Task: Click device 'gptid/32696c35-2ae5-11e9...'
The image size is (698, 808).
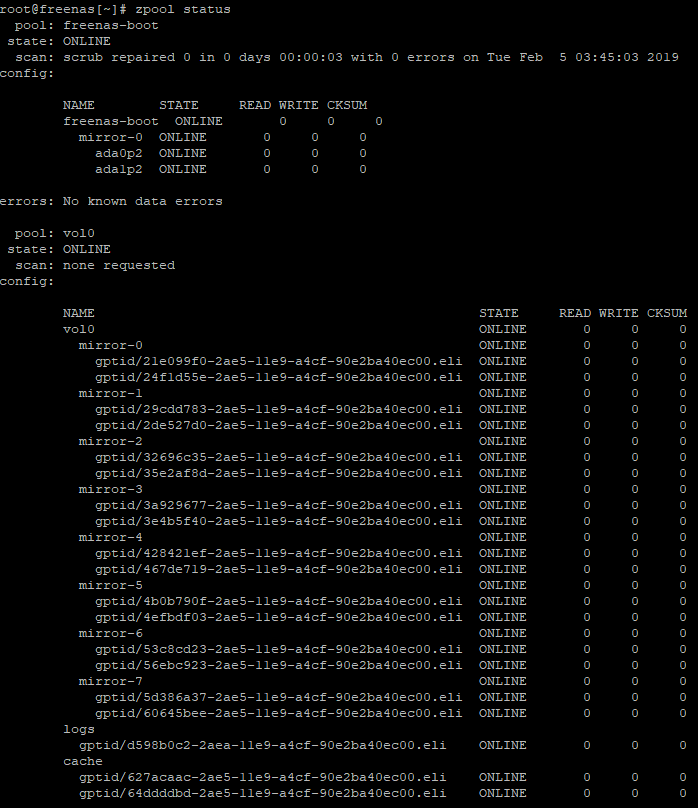Action: pos(279,458)
